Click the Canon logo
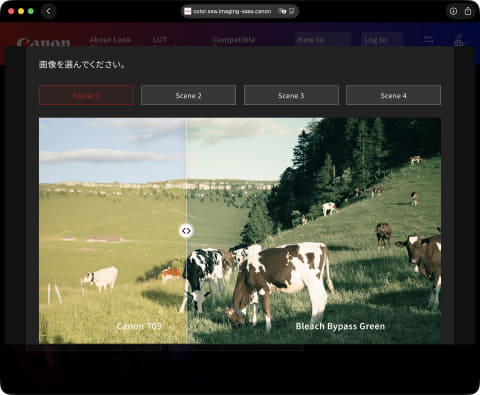 click(43, 43)
